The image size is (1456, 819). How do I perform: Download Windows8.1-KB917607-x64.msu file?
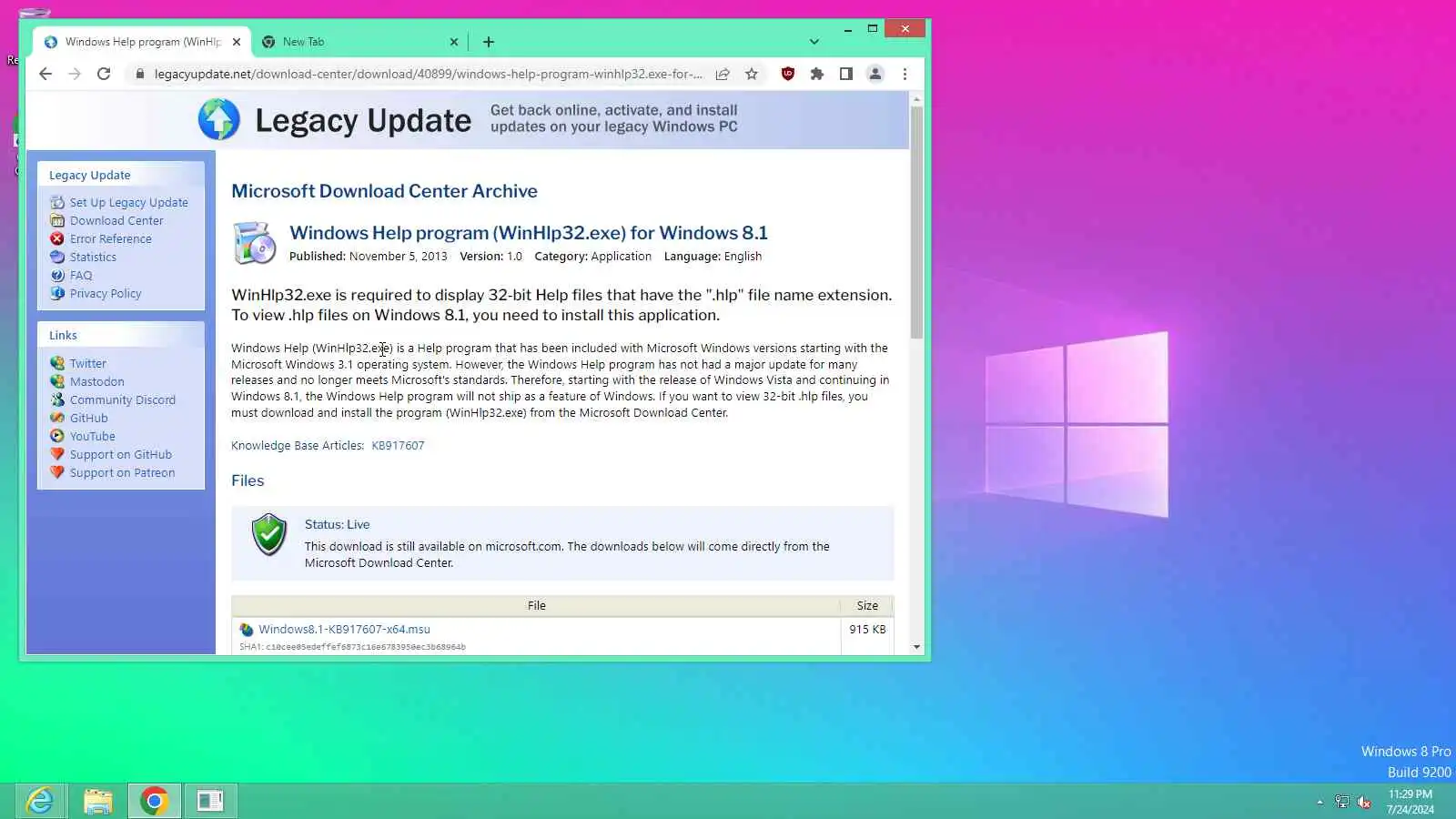pos(344,629)
